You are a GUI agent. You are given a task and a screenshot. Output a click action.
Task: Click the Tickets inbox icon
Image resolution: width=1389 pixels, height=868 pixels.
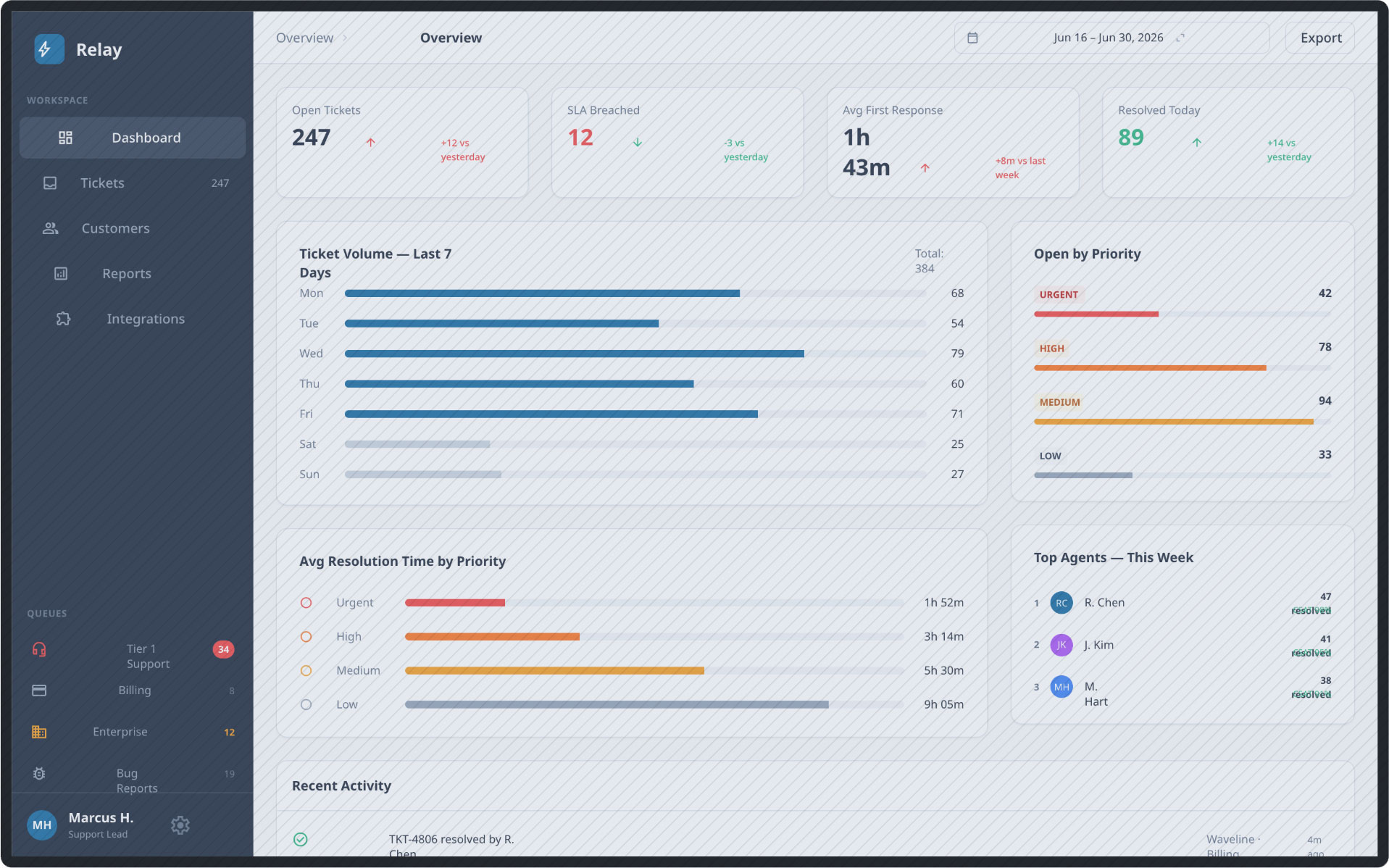50,183
